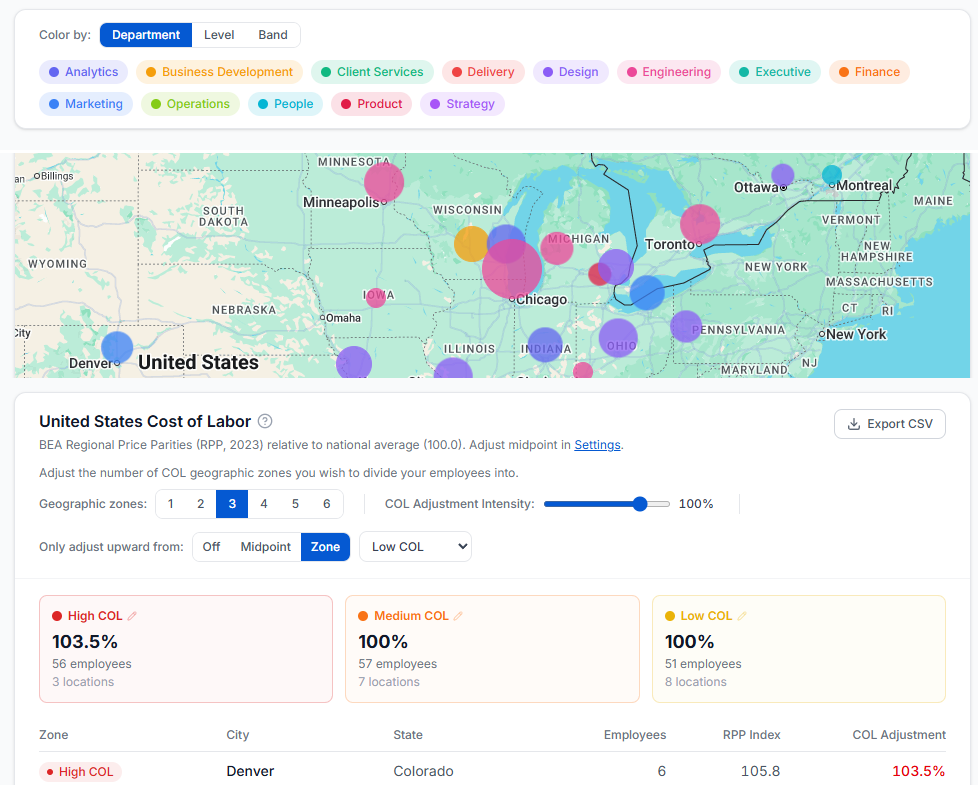The image size is (978, 785).
Task: Toggle the People department chip
Action: (286, 104)
